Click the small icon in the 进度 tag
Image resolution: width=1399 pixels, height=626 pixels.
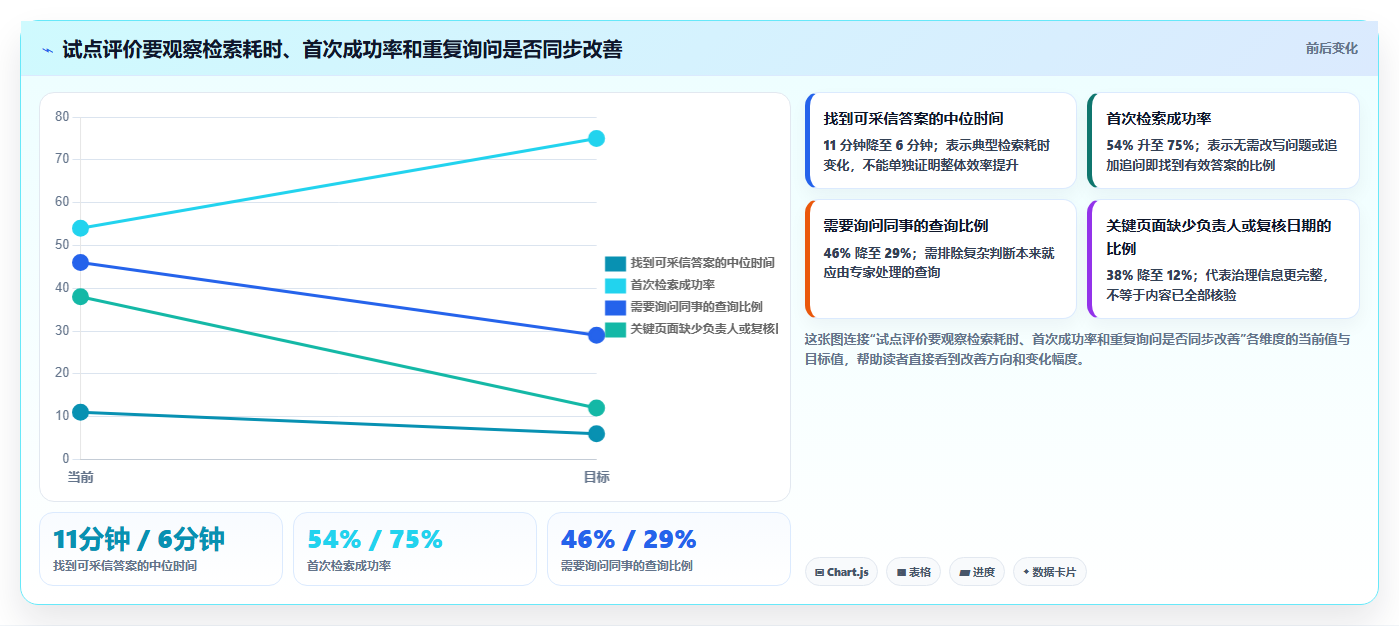pyautogui.click(x=964, y=573)
